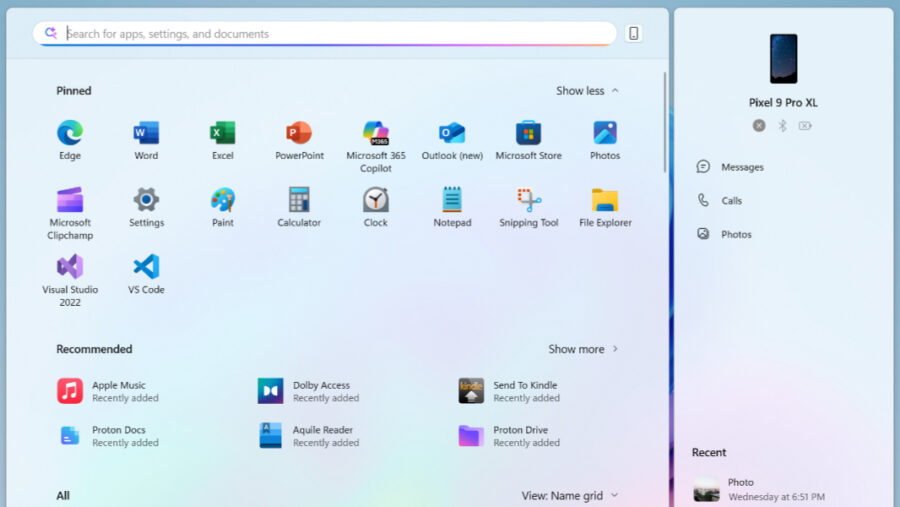Click the Pixel 9 Pro XL device name
Screen dimensions: 900x507
tap(783, 103)
